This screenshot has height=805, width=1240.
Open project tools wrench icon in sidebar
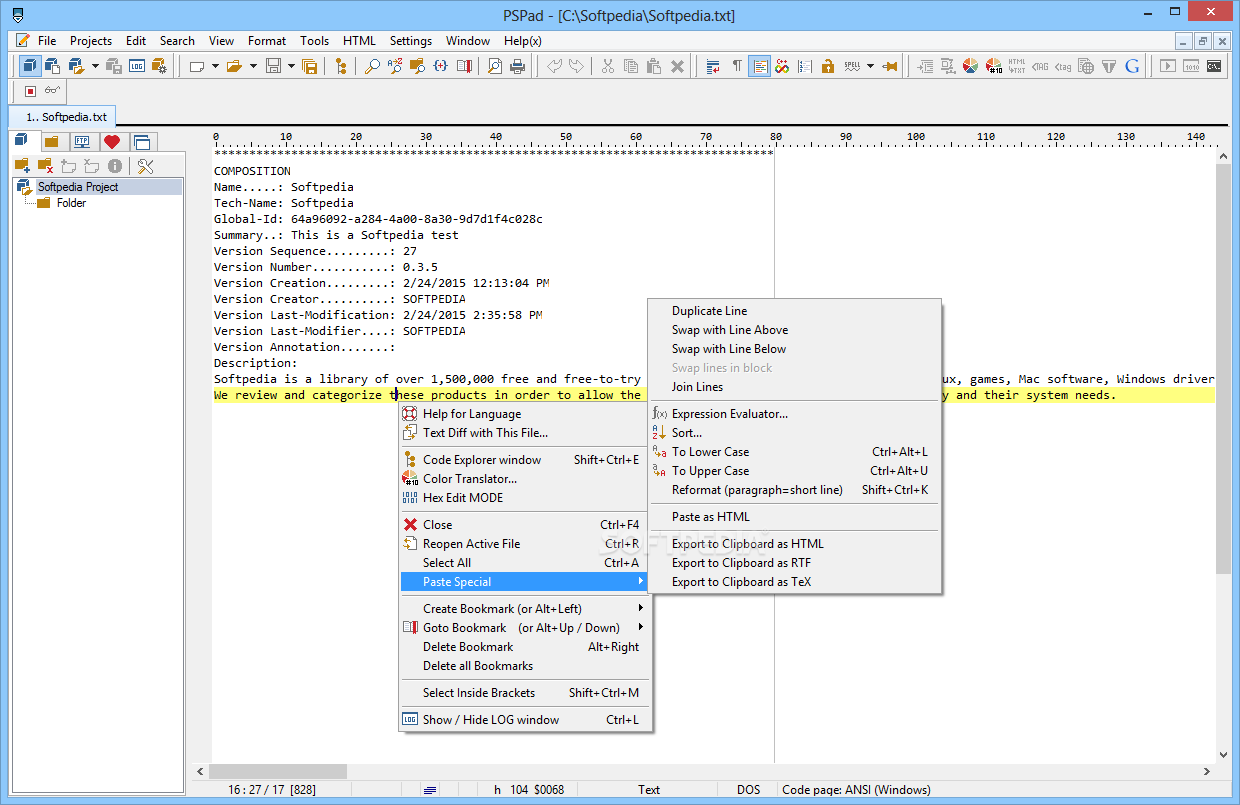point(145,166)
